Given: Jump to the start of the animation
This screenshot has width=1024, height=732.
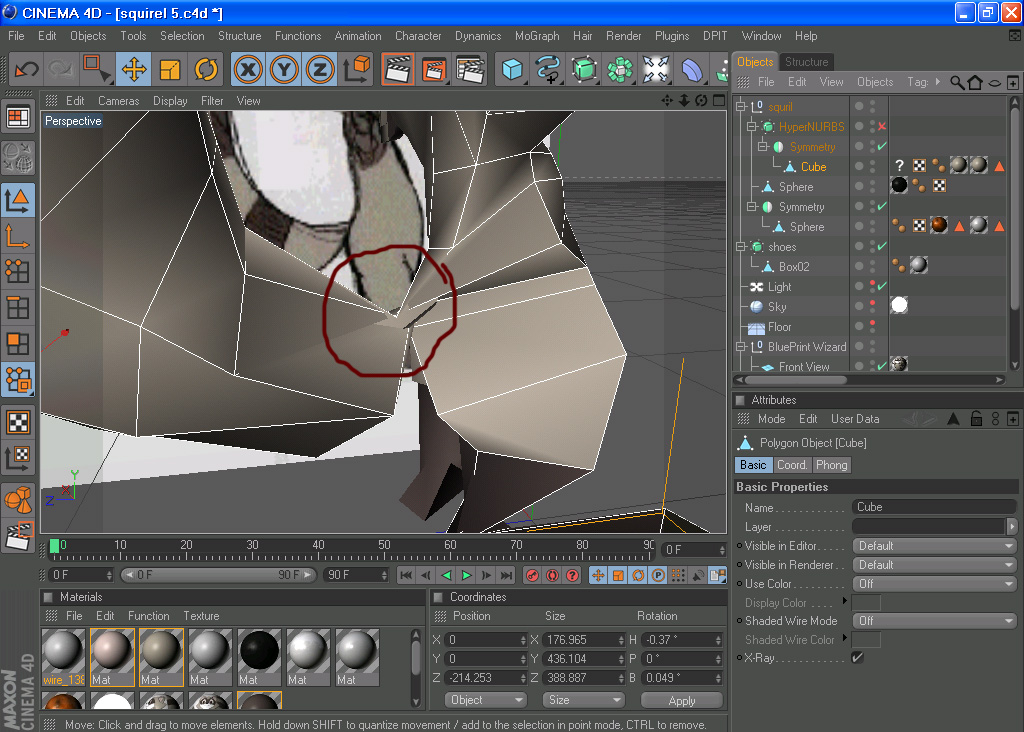Looking at the screenshot, I should (406, 575).
